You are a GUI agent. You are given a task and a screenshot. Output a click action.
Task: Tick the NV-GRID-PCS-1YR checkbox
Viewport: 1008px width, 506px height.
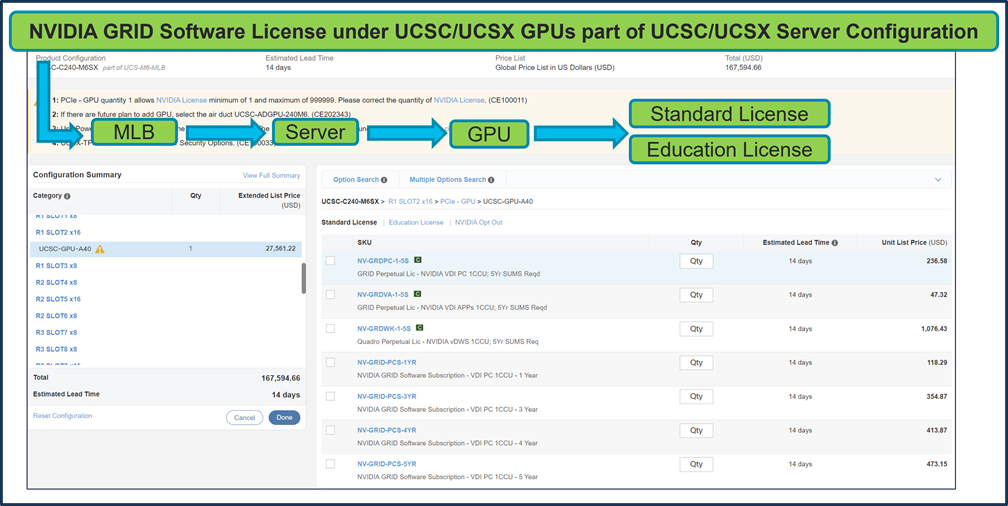click(x=330, y=363)
